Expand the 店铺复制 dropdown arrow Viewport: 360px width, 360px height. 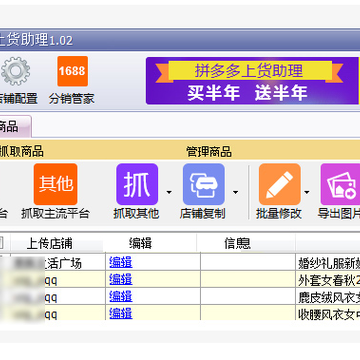[235, 192]
